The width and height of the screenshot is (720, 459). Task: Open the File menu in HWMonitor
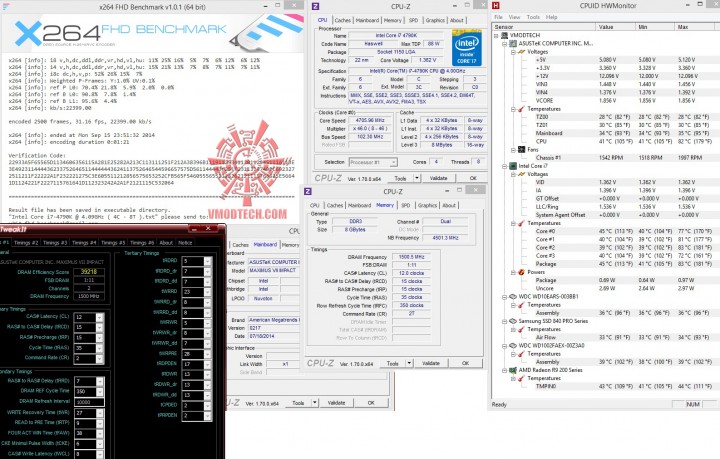pos(498,17)
